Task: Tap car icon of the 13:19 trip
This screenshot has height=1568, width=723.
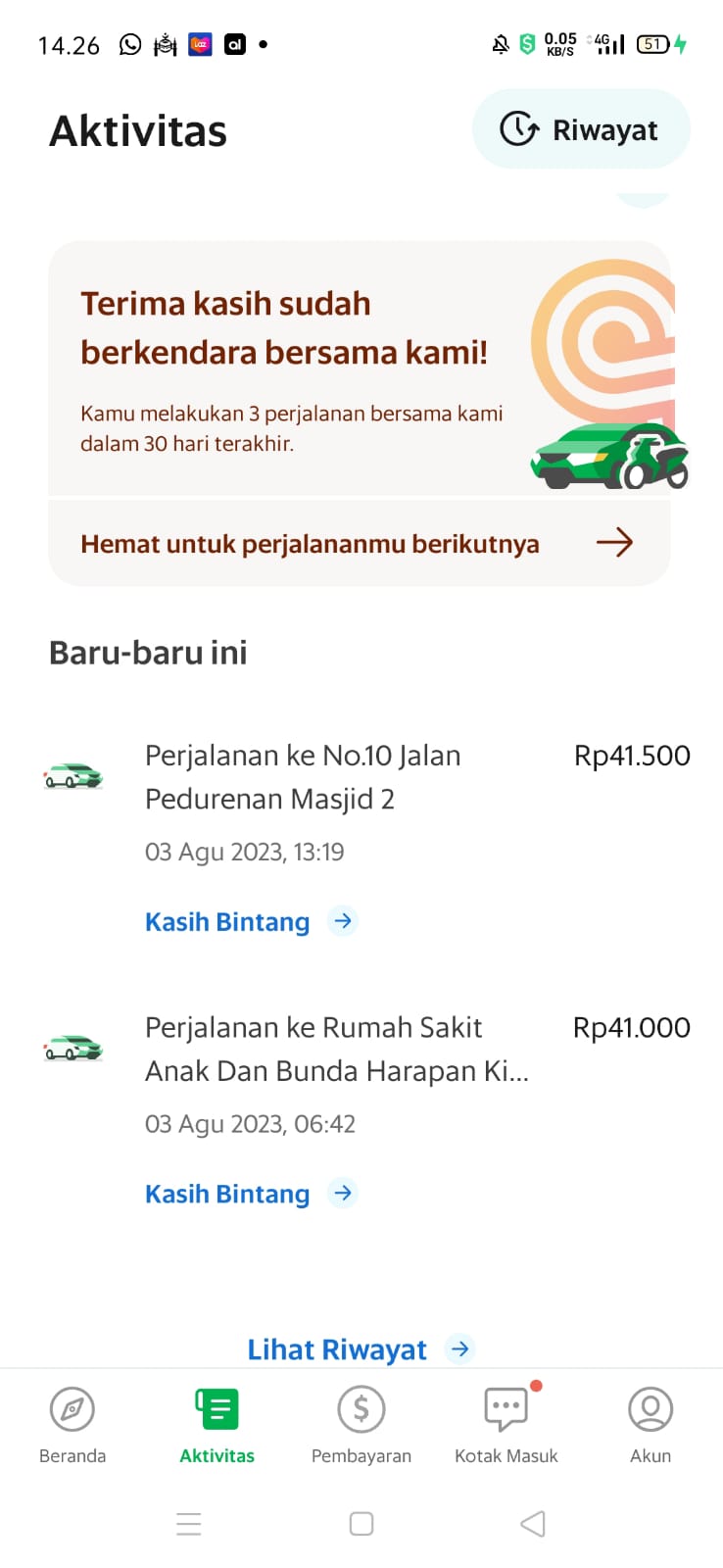Action: [73, 776]
